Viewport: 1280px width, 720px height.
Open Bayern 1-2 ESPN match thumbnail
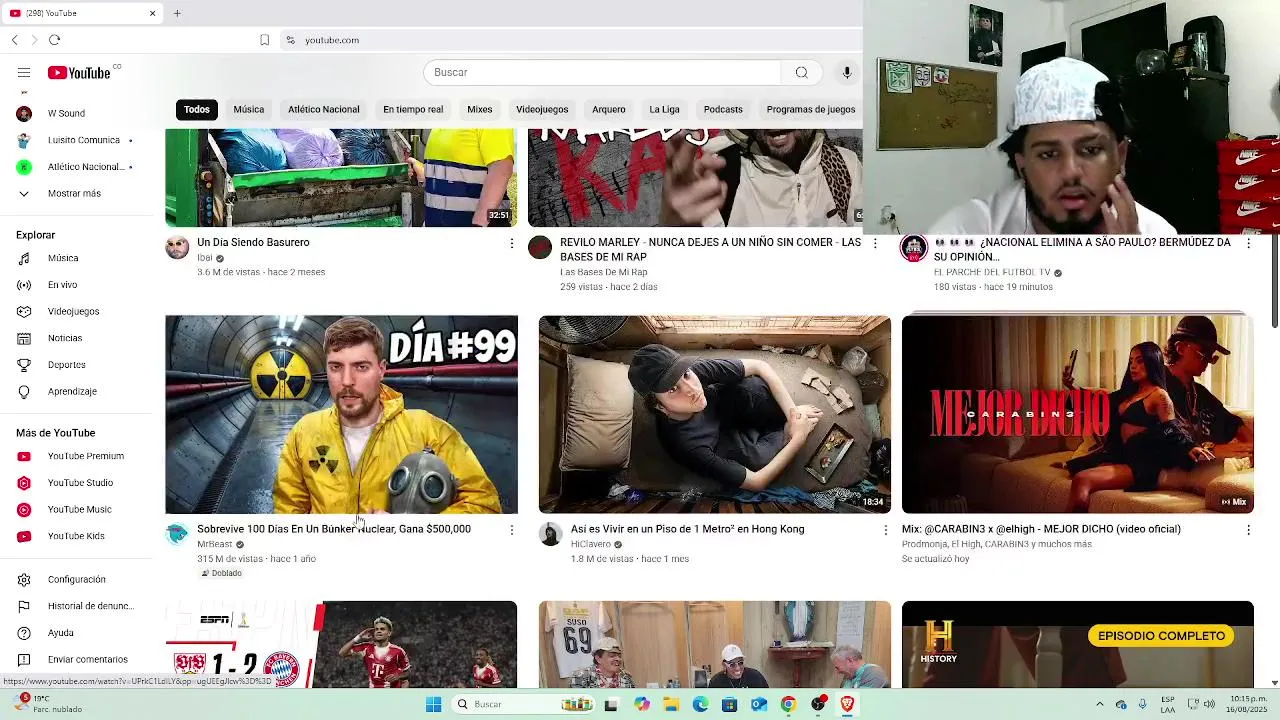click(342, 645)
